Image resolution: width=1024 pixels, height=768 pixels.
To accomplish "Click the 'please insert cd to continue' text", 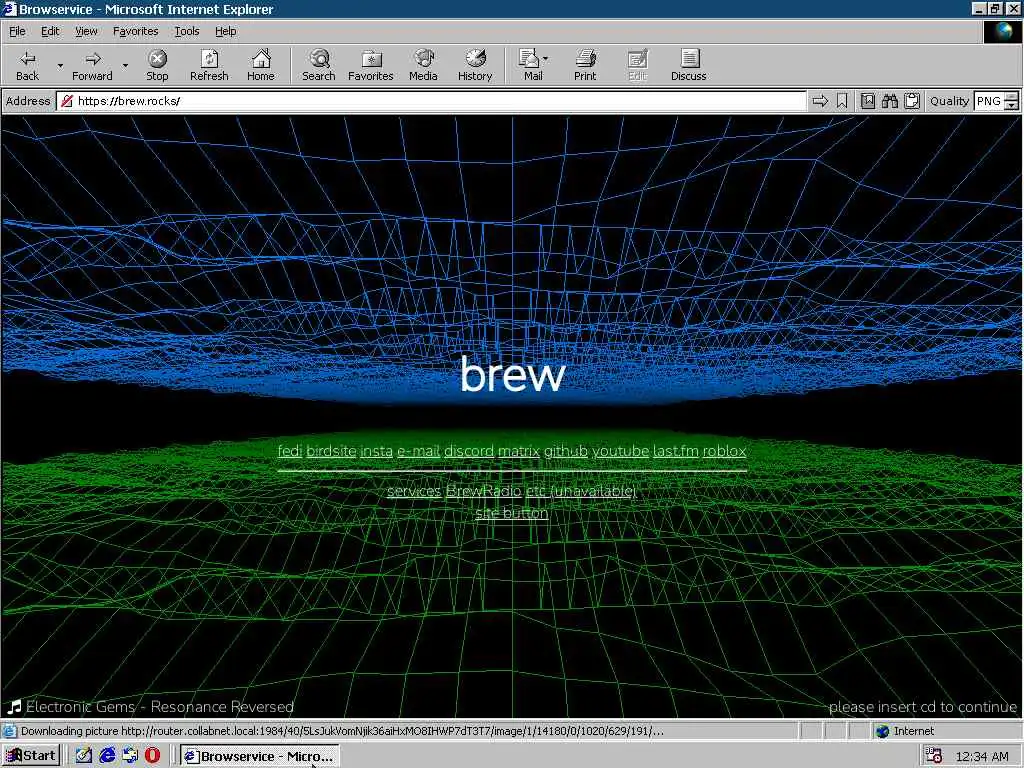I will [x=923, y=707].
